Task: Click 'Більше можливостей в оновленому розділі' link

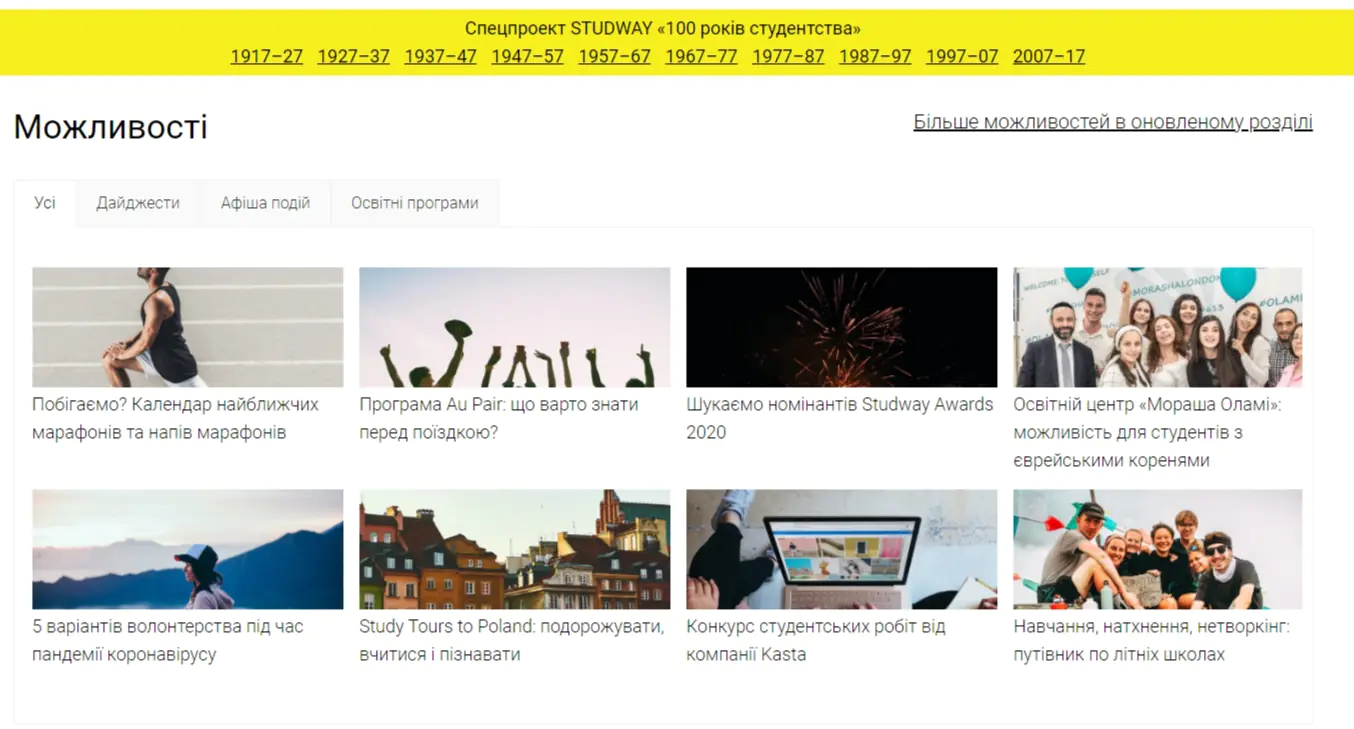Action: click(1112, 122)
